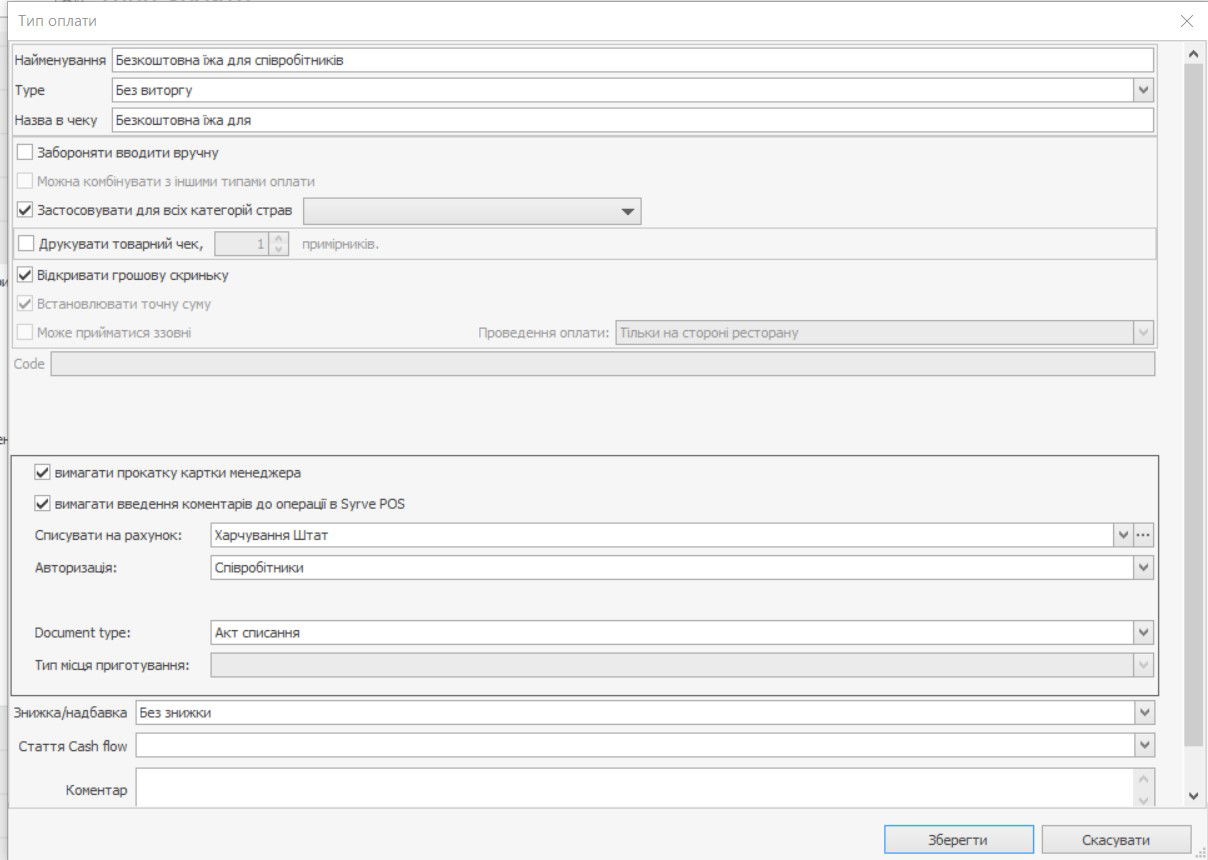Enable the Забороняти вводити вручну checkbox

click(x=26, y=153)
